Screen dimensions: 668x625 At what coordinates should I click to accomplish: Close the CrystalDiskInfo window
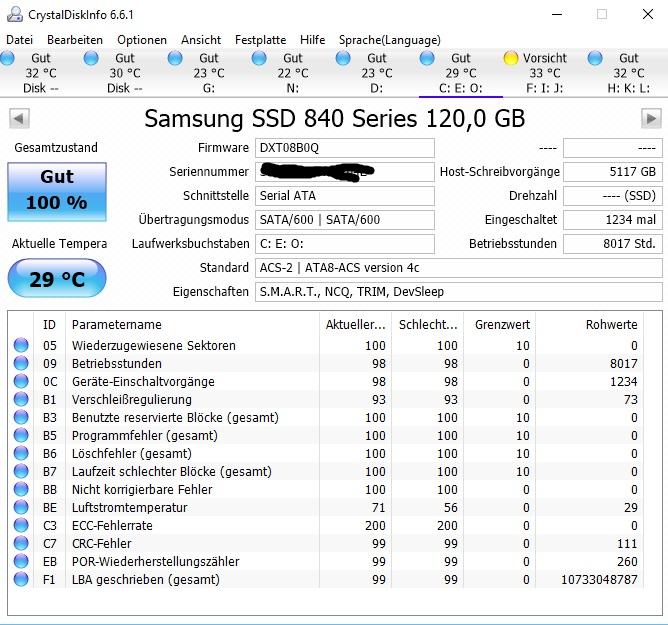648,14
